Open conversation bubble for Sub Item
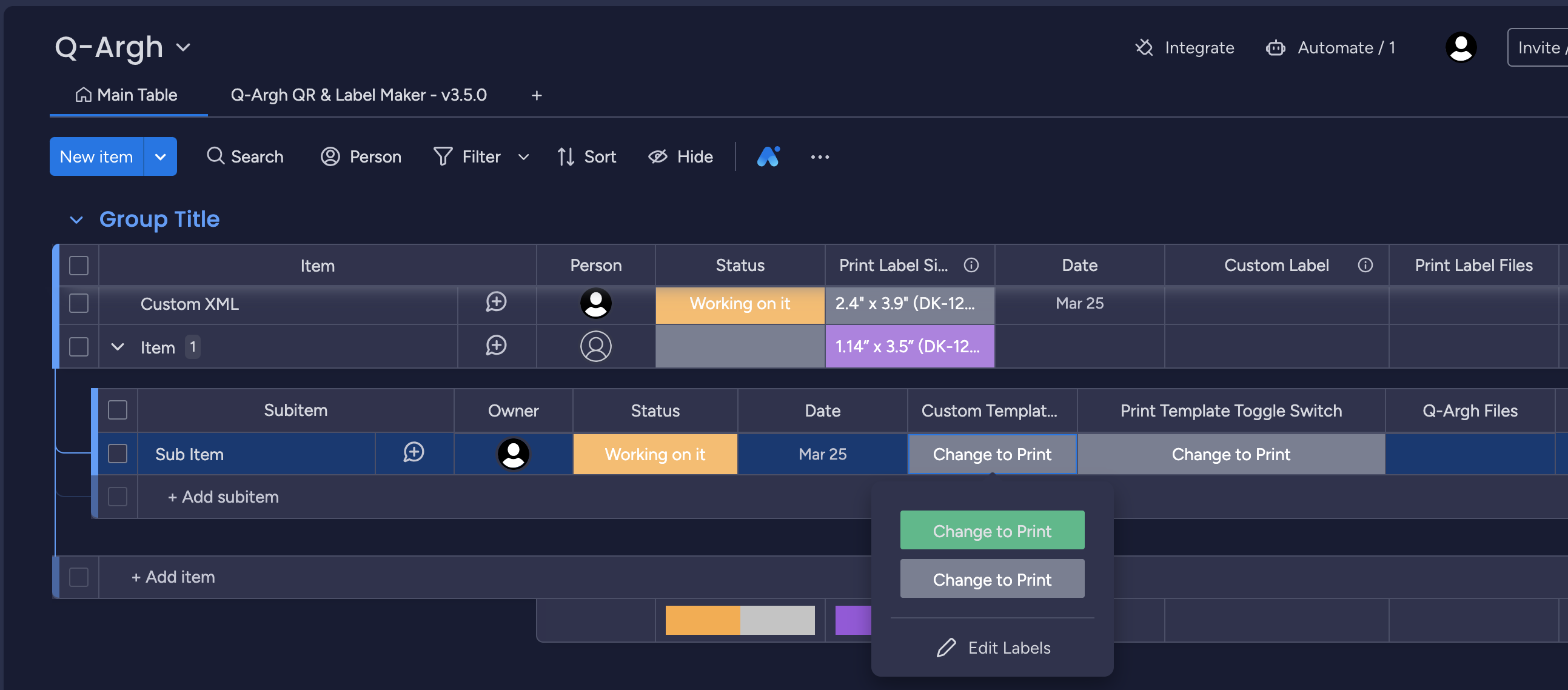The image size is (1568, 690). click(x=414, y=452)
